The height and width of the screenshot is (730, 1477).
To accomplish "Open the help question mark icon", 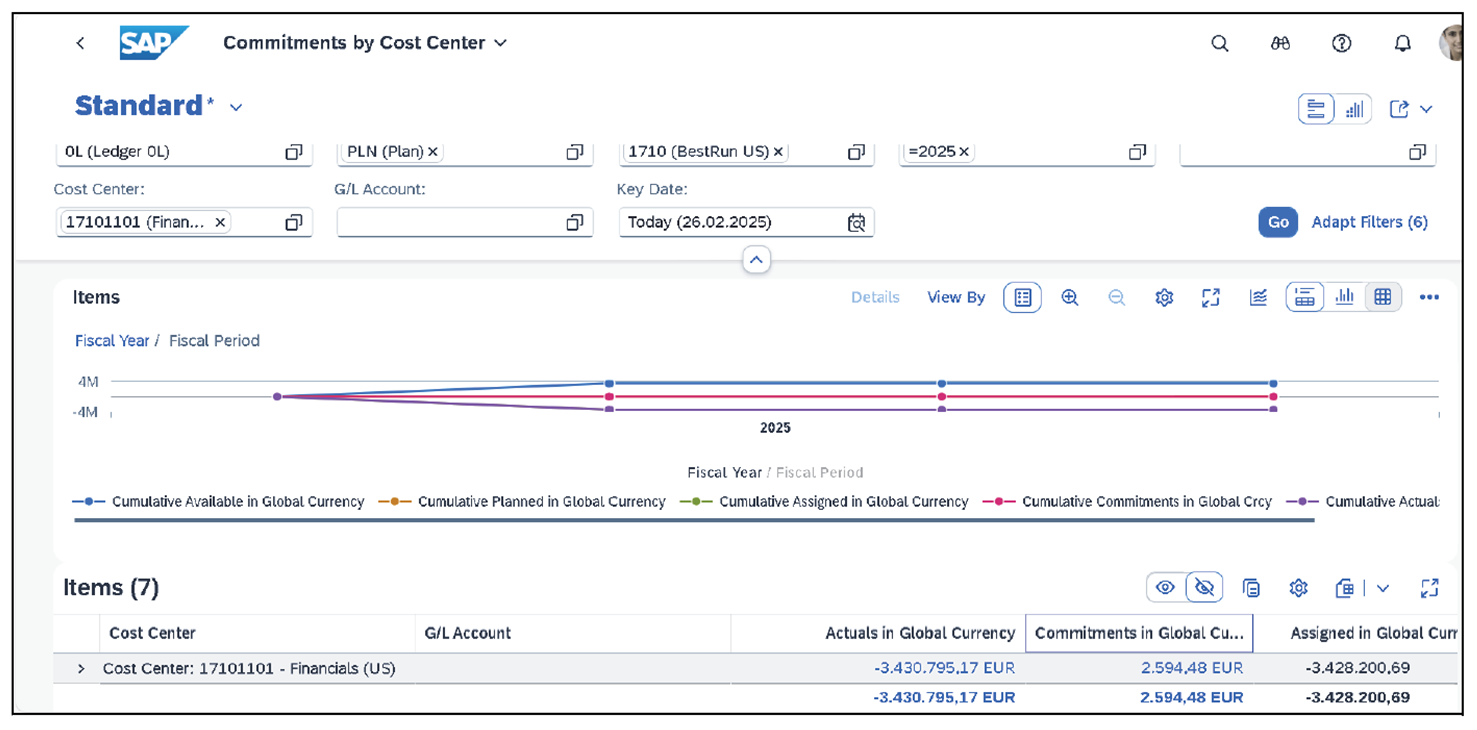I will 1342,43.
